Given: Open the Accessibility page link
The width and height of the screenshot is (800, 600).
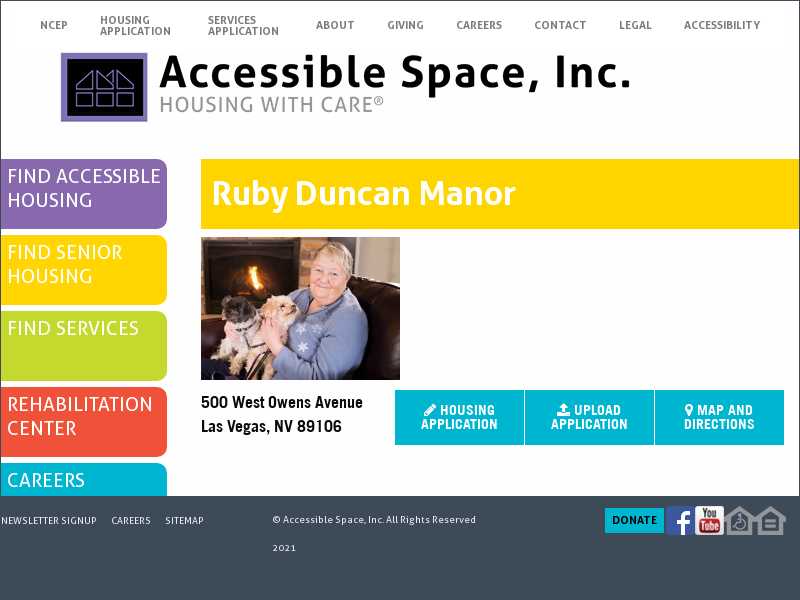Looking at the screenshot, I should coord(722,25).
